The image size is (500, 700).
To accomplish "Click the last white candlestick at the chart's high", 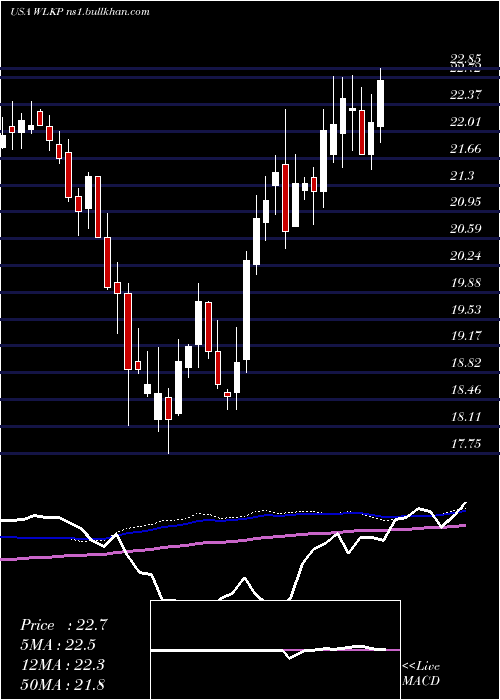I will (380, 104).
